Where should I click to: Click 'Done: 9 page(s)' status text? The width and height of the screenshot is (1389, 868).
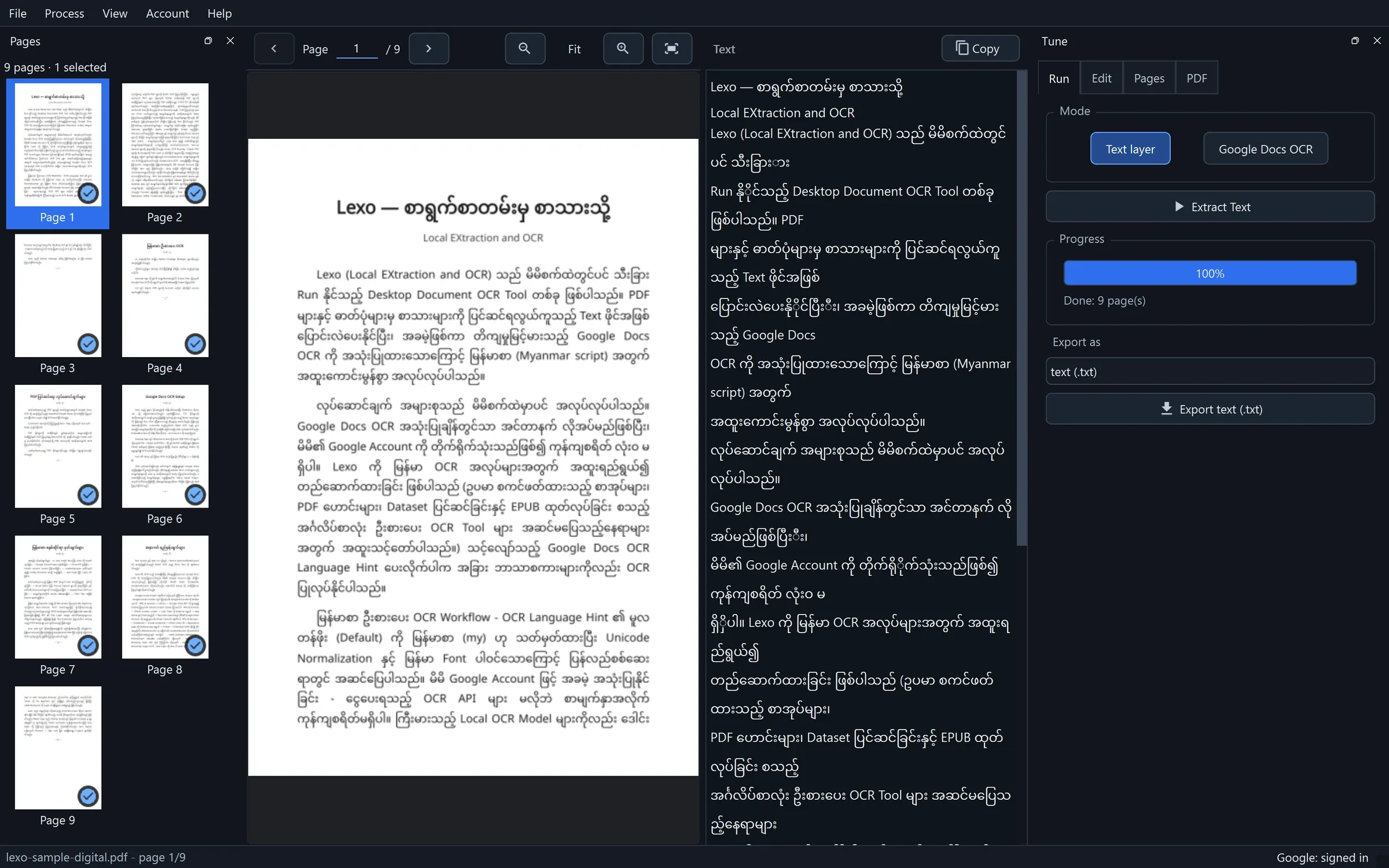1104,300
